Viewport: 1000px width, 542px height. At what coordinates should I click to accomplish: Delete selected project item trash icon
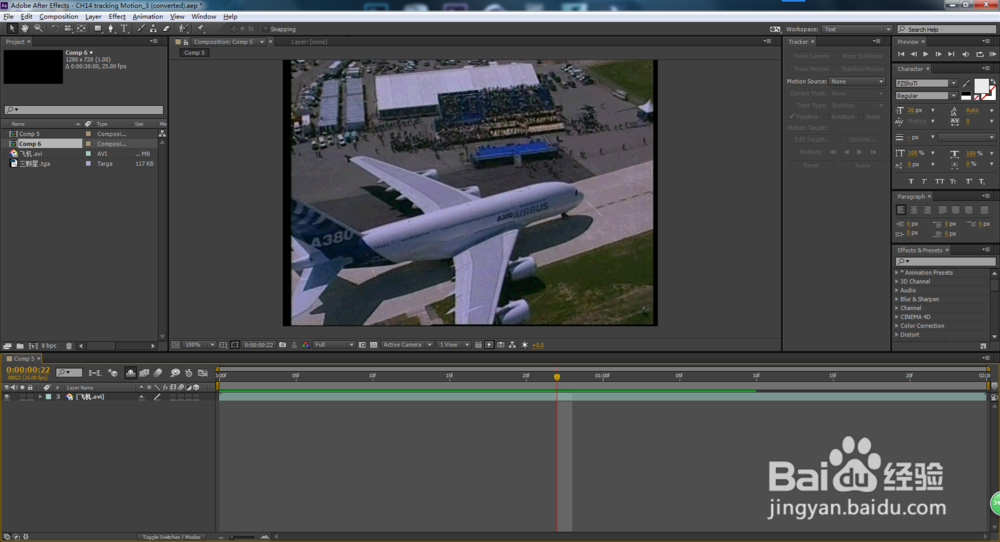(69, 346)
